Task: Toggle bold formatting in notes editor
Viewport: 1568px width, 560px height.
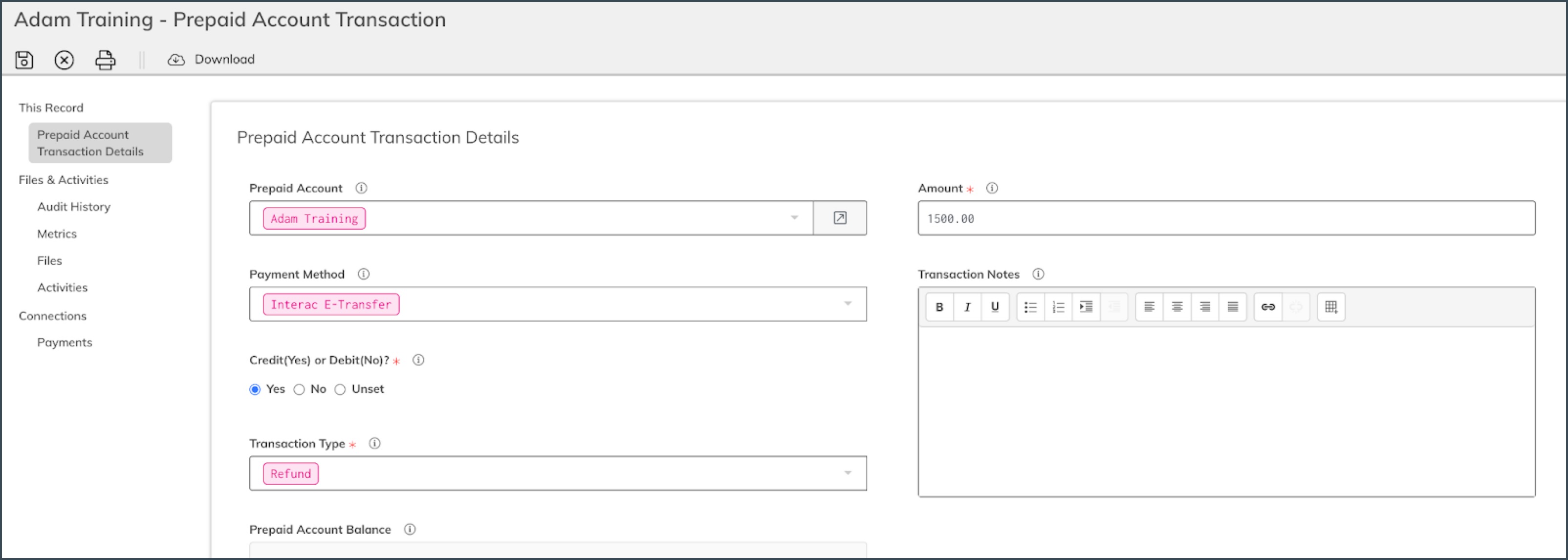Action: pos(939,307)
